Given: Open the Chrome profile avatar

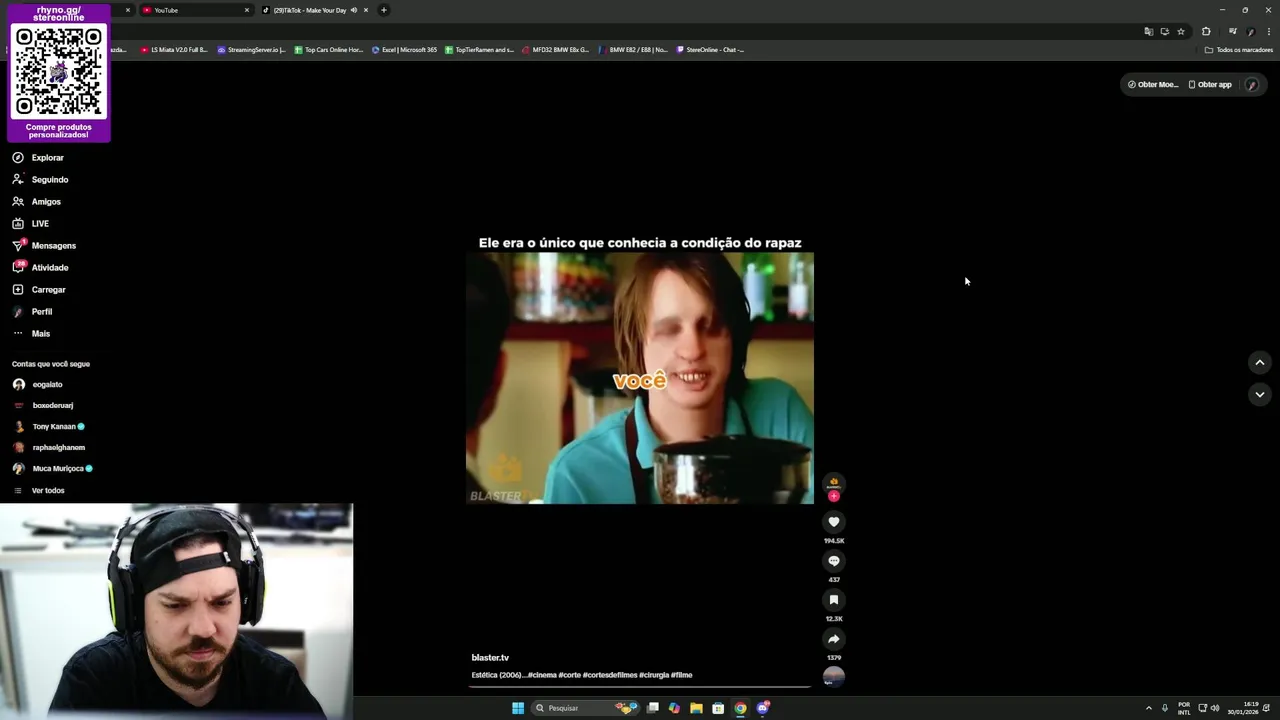Looking at the screenshot, I should click(1251, 32).
